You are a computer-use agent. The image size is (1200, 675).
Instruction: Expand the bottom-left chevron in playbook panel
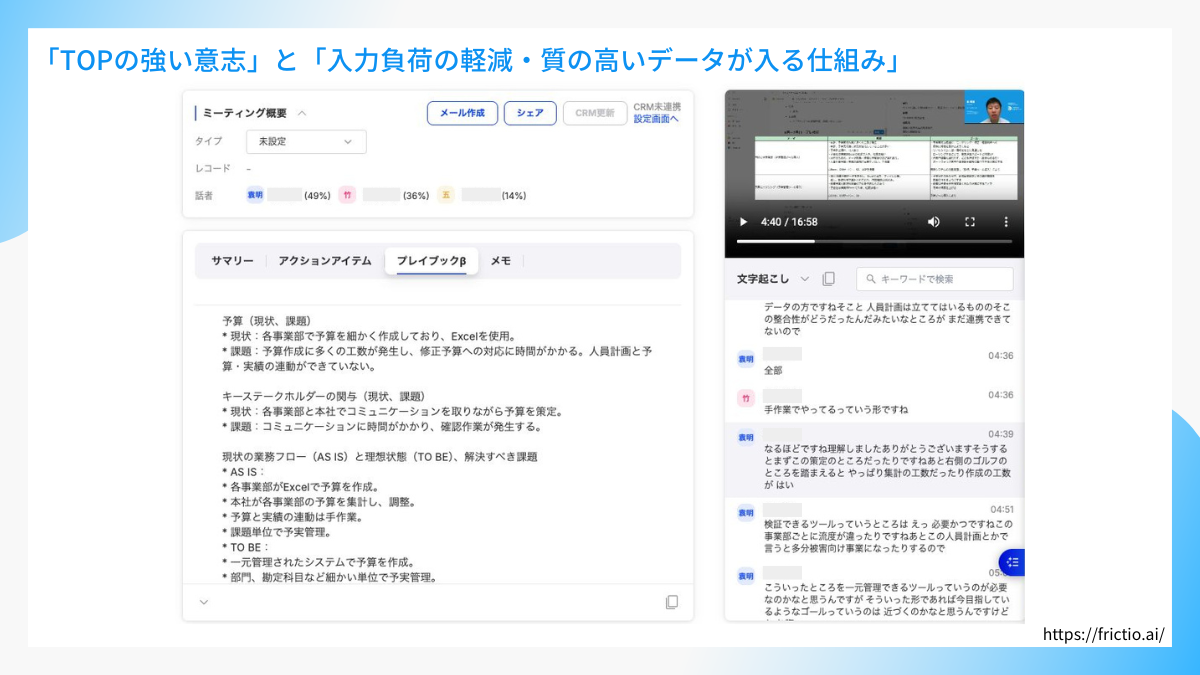[x=204, y=602]
